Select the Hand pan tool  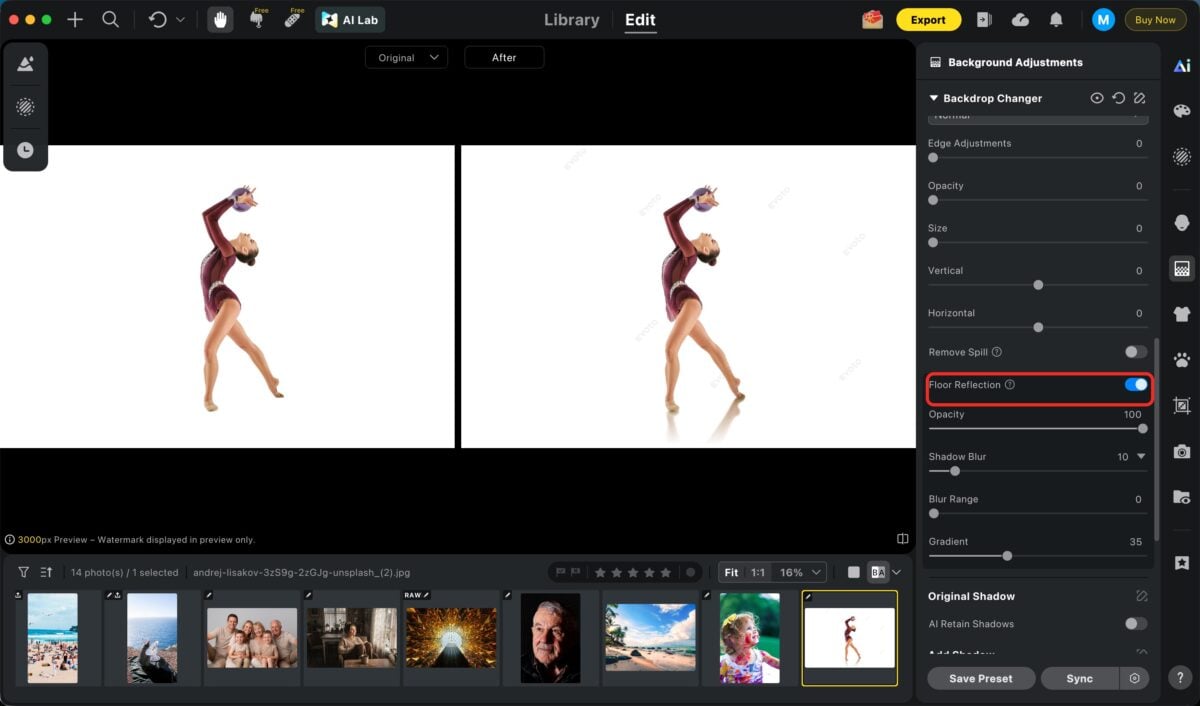221,20
